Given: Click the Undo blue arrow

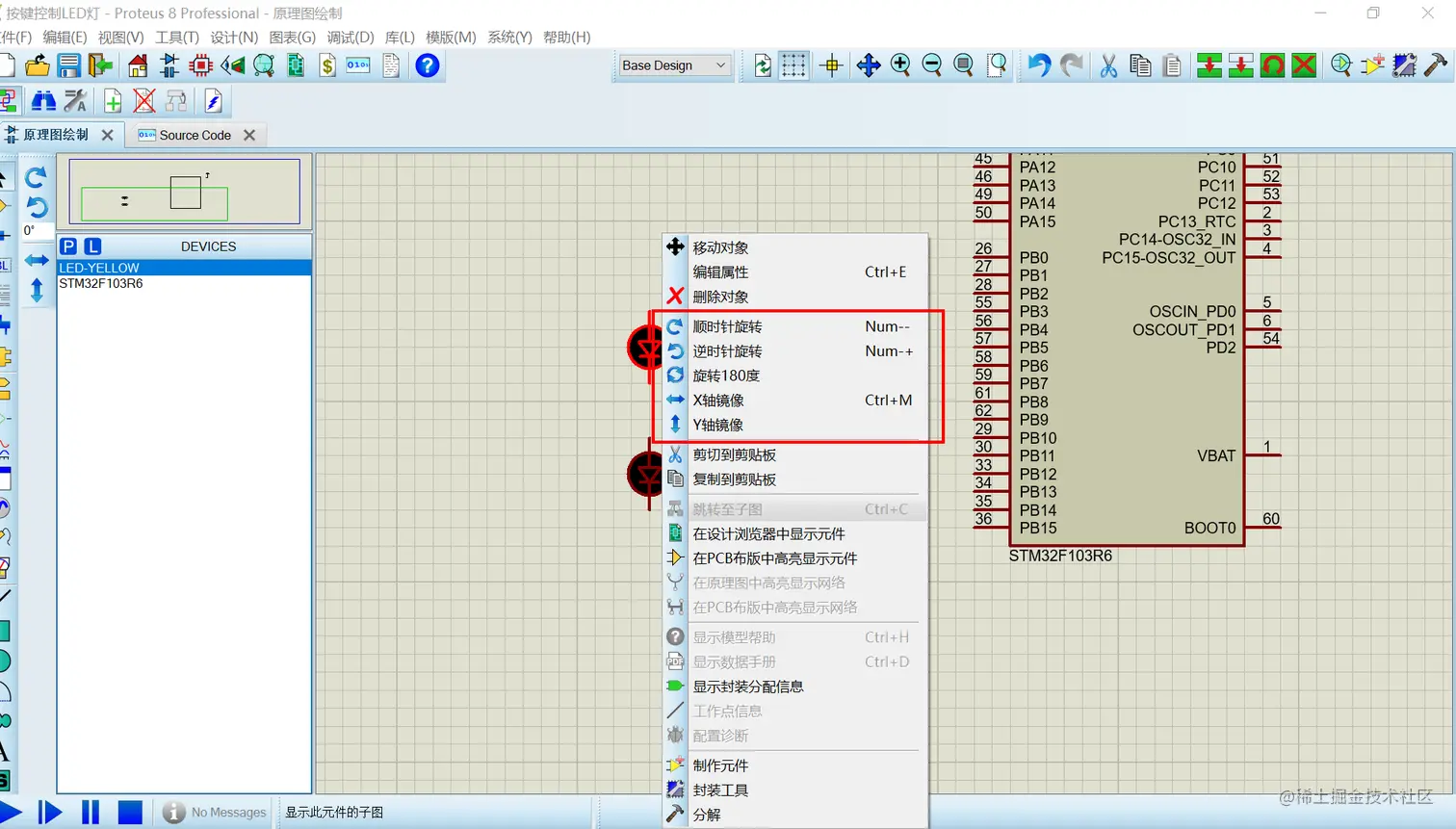Looking at the screenshot, I should (1038, 65).
